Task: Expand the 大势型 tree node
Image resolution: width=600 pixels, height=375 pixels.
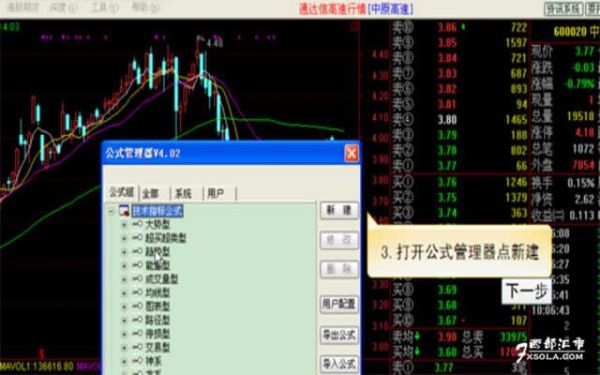Action: coord(124,225)
